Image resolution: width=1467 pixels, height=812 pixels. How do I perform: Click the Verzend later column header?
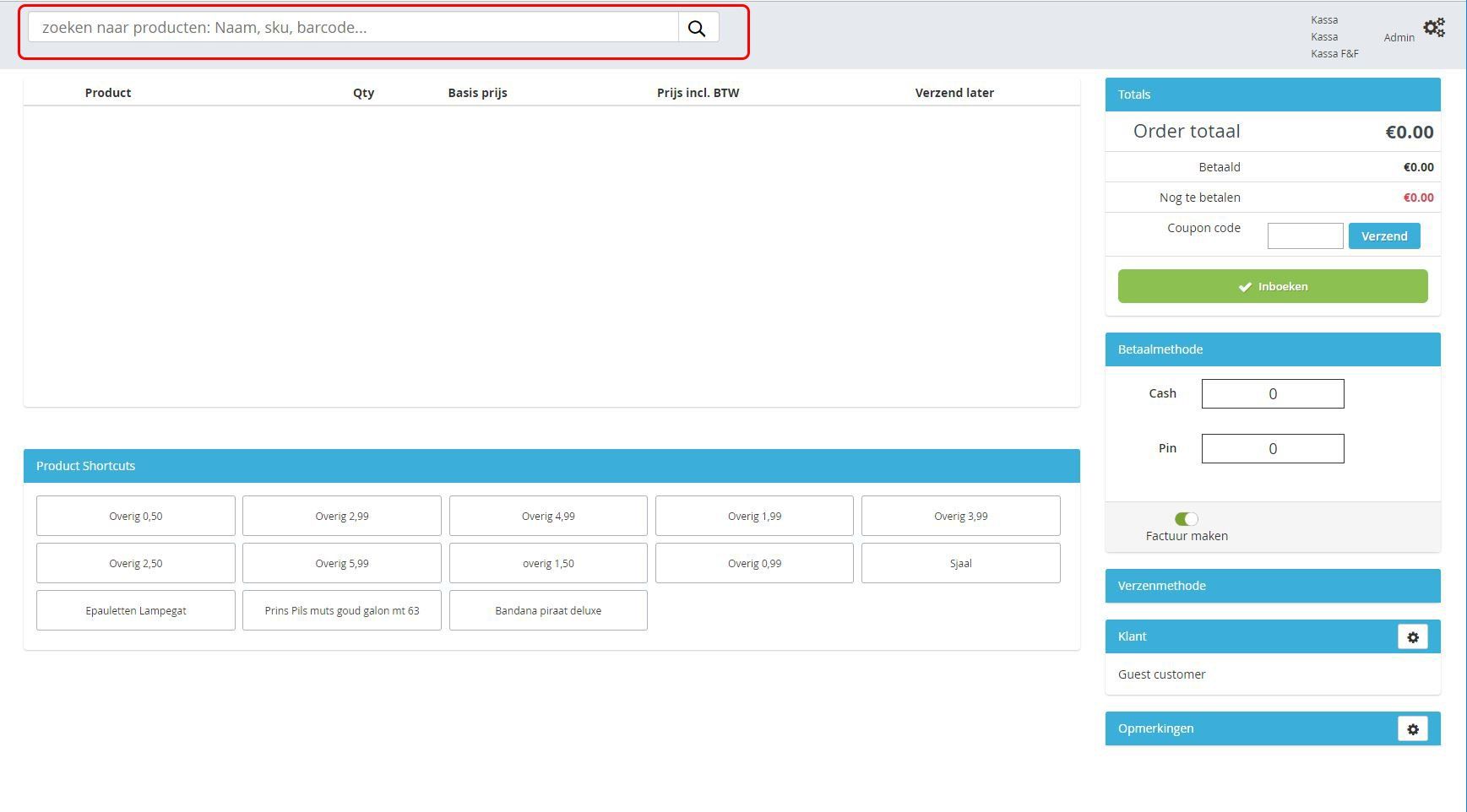(x=954, y=93)
